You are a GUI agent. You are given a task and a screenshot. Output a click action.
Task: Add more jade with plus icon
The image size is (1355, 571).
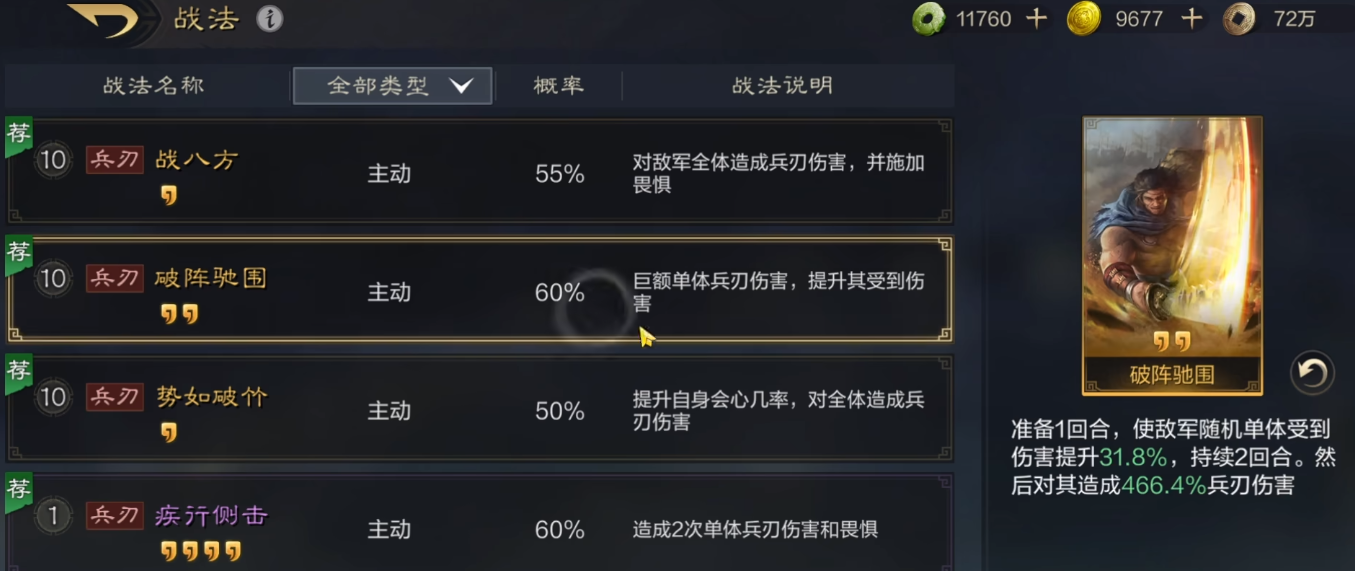(1037, 19)
